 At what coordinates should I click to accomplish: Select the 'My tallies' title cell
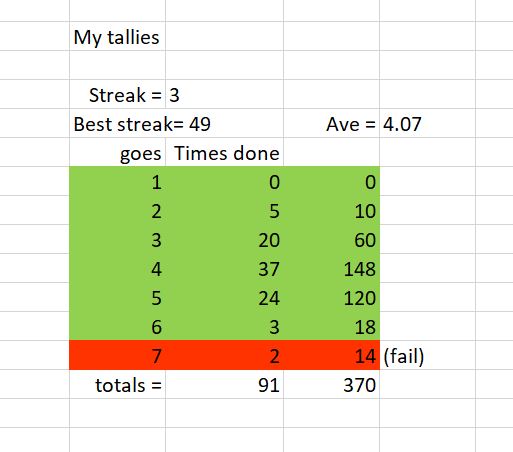pos(117,36)
